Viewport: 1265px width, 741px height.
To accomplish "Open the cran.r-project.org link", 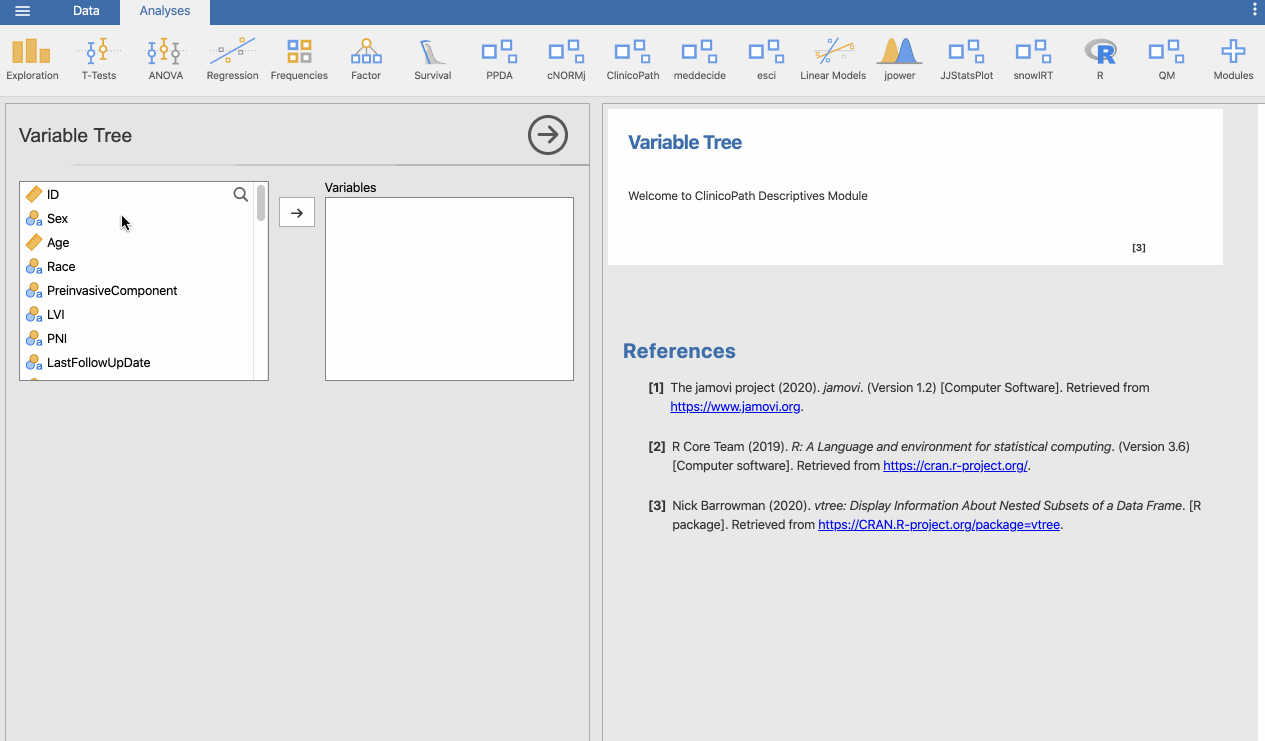I will (955, 465).
